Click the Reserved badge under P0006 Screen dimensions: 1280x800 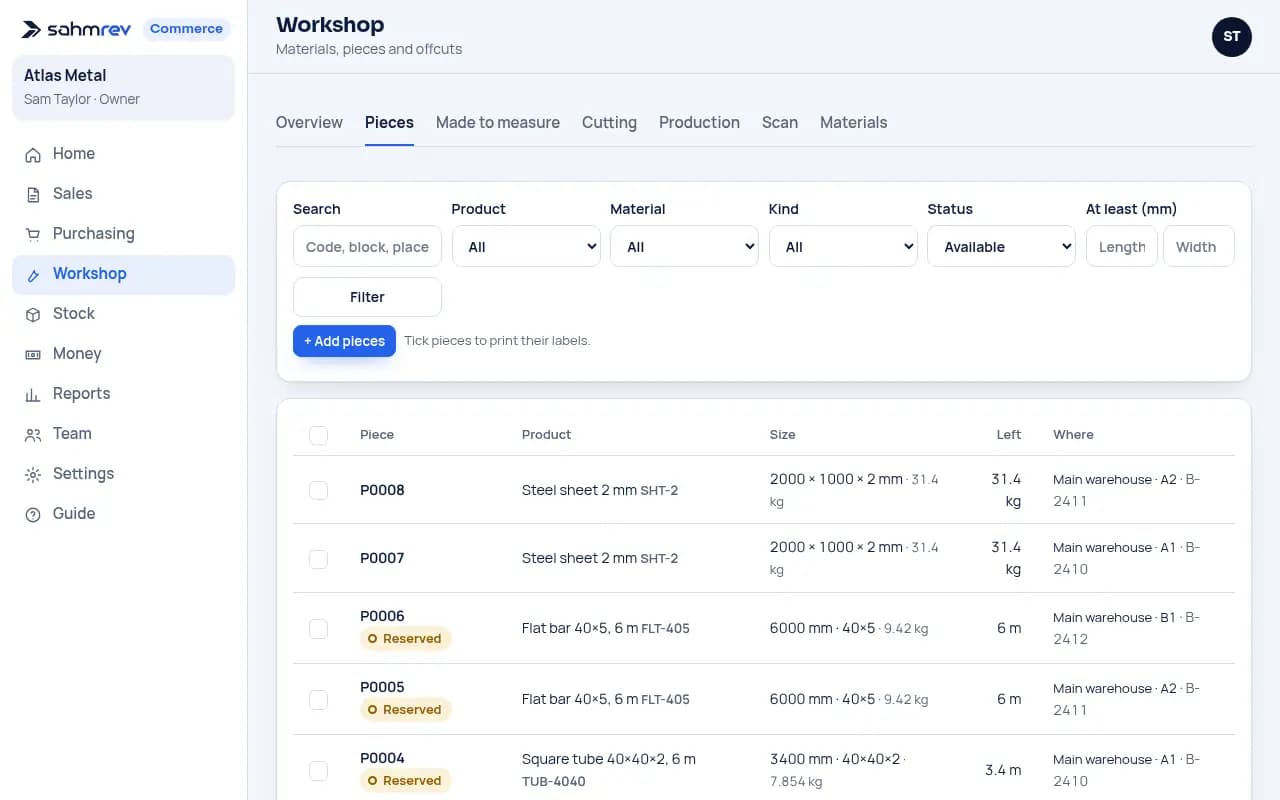click(x=405, y=639)
